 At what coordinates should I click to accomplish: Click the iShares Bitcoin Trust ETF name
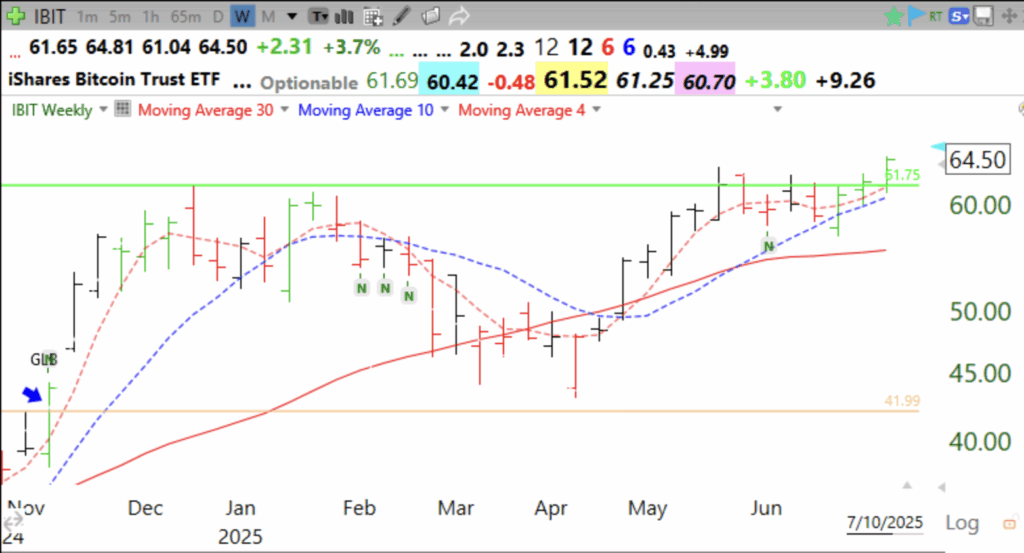point(114,80)
